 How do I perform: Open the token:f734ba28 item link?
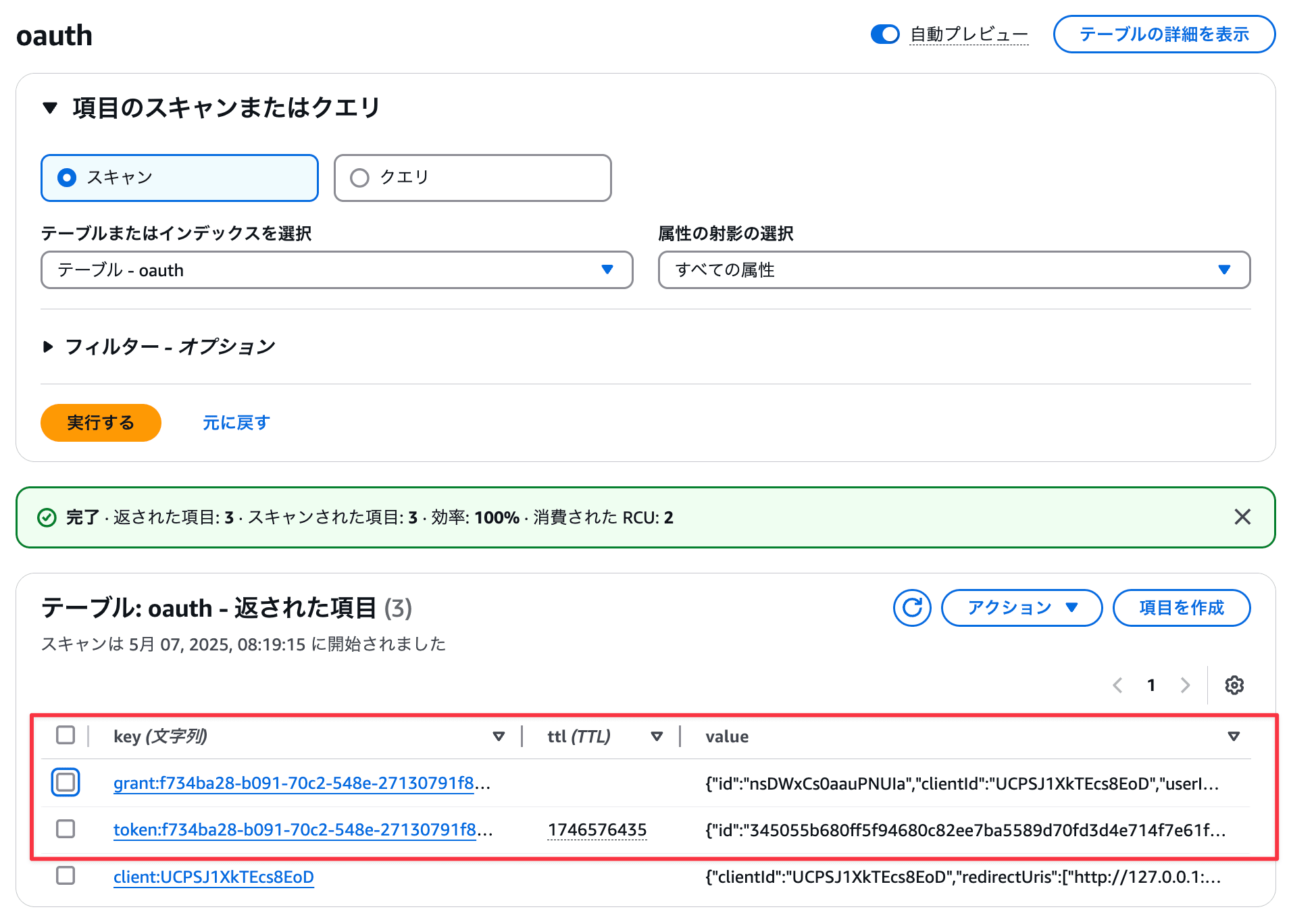(303, 830)
